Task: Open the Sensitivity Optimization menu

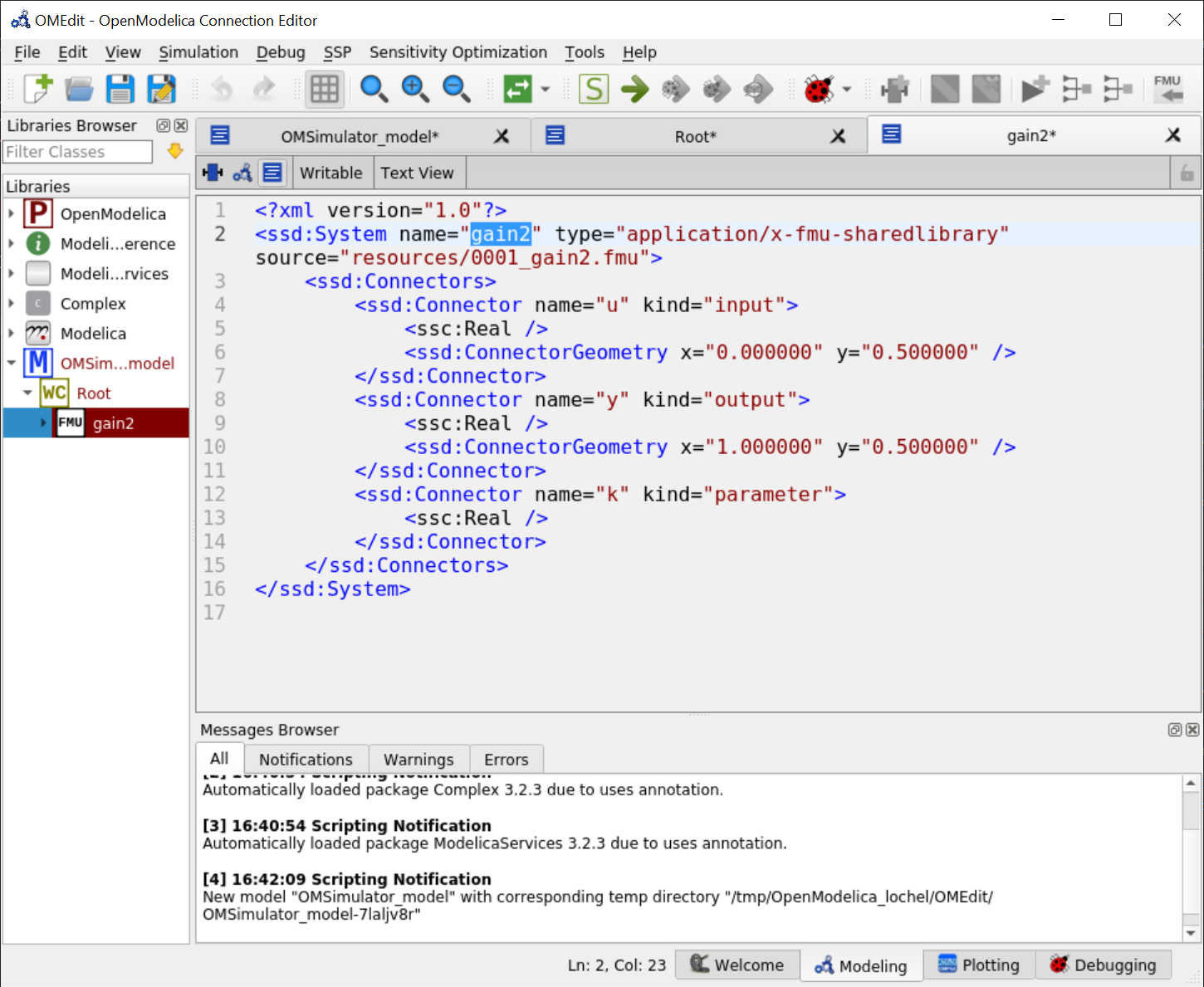Action: click(x=458, y=52)
